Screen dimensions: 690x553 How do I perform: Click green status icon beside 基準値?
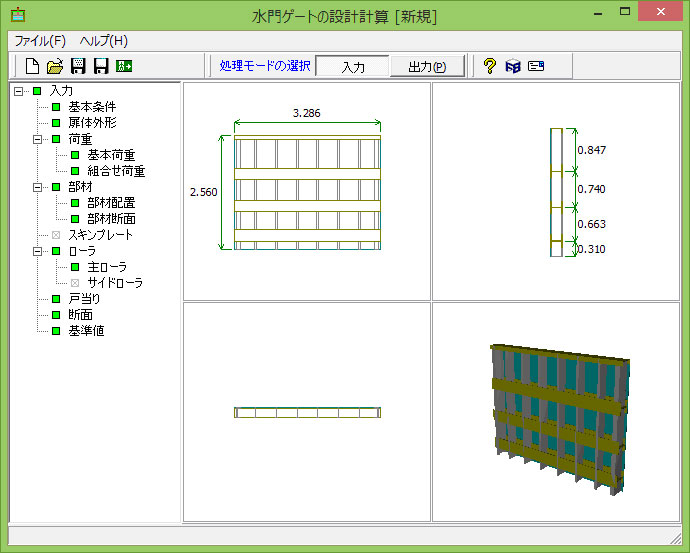coord(56,331)
